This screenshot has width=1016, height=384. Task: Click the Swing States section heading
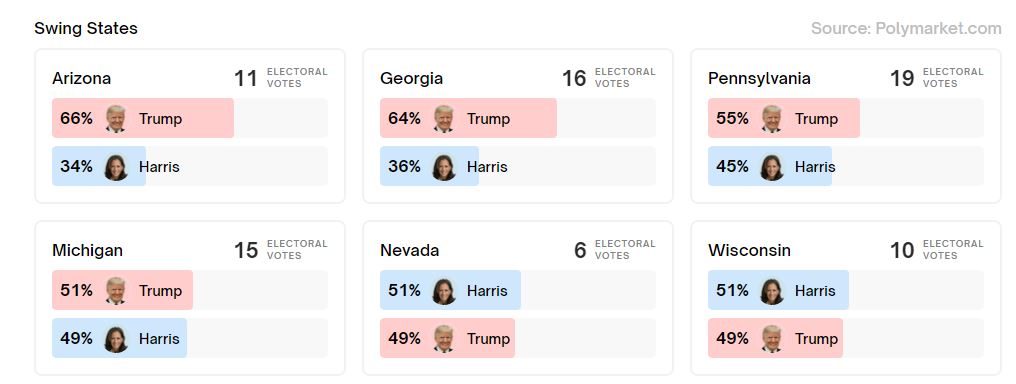86,28
